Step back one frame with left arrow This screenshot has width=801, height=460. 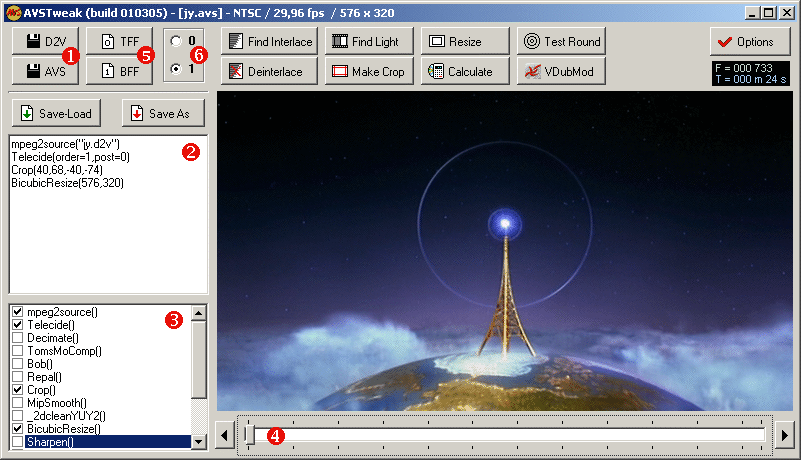(224, 435)
